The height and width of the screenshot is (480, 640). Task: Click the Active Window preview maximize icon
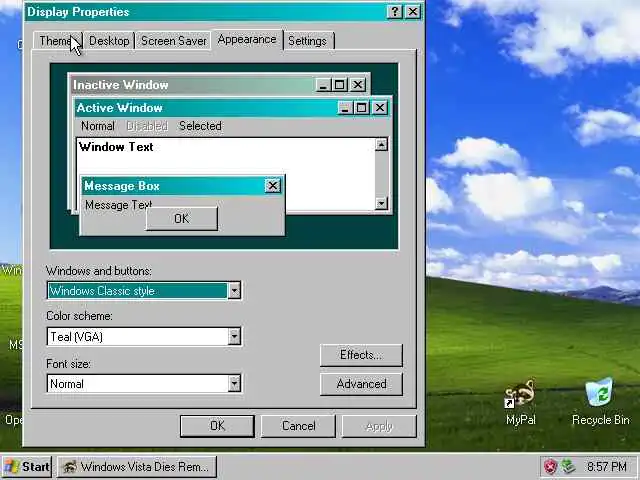[x=361, y=108]
